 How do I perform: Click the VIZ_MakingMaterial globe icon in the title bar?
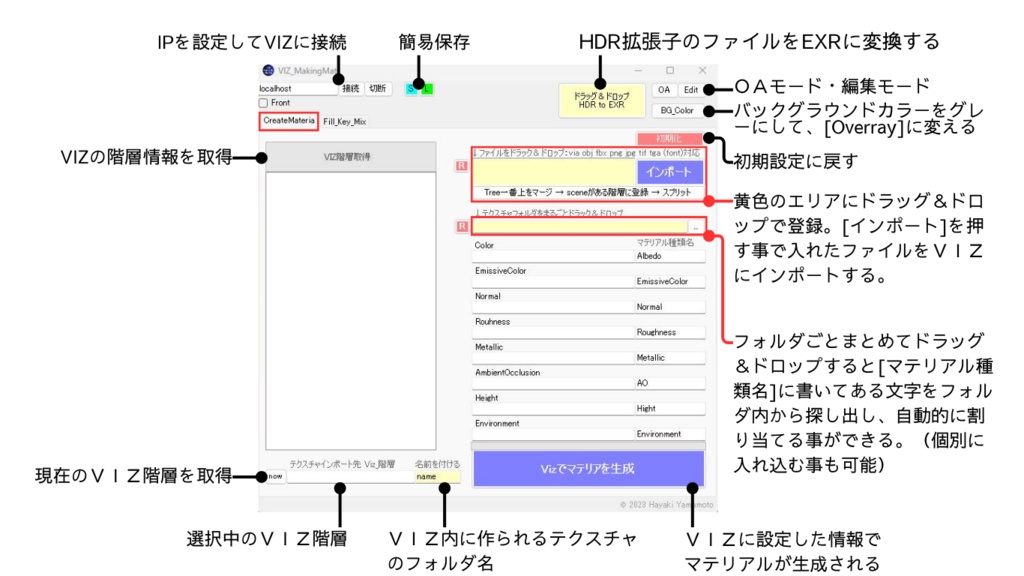coord(269,68)
